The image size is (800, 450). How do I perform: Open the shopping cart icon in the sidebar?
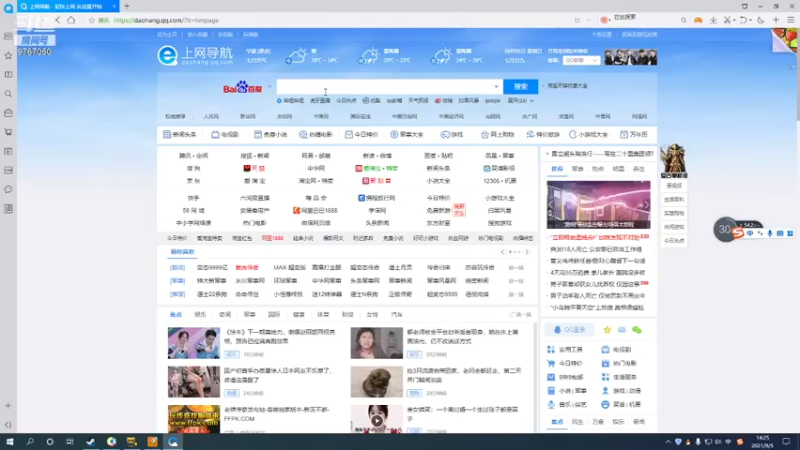[x=8, y=132]
